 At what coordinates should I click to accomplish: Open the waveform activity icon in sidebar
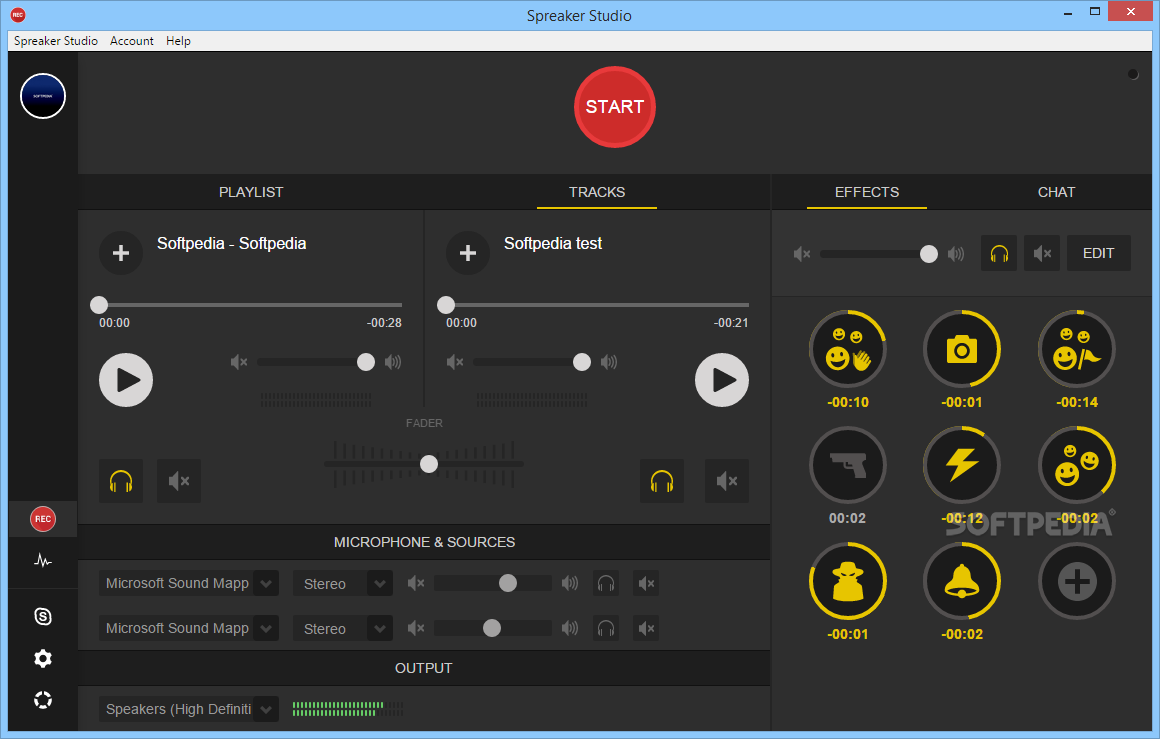[43, 561]
